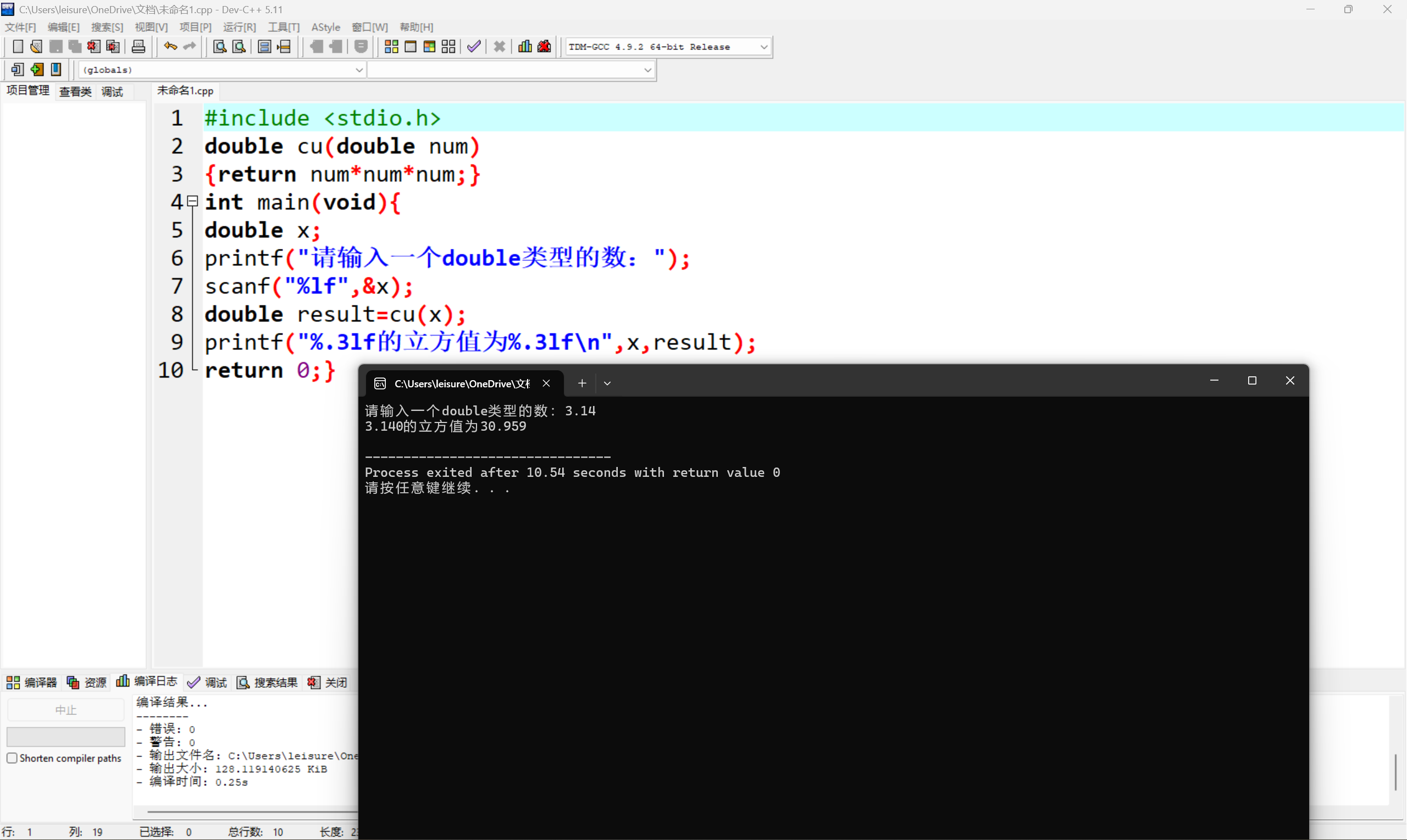Open the terminal tab options chevron
Image resolution: width=1407 pixels, height=840 pixels.
607,382
